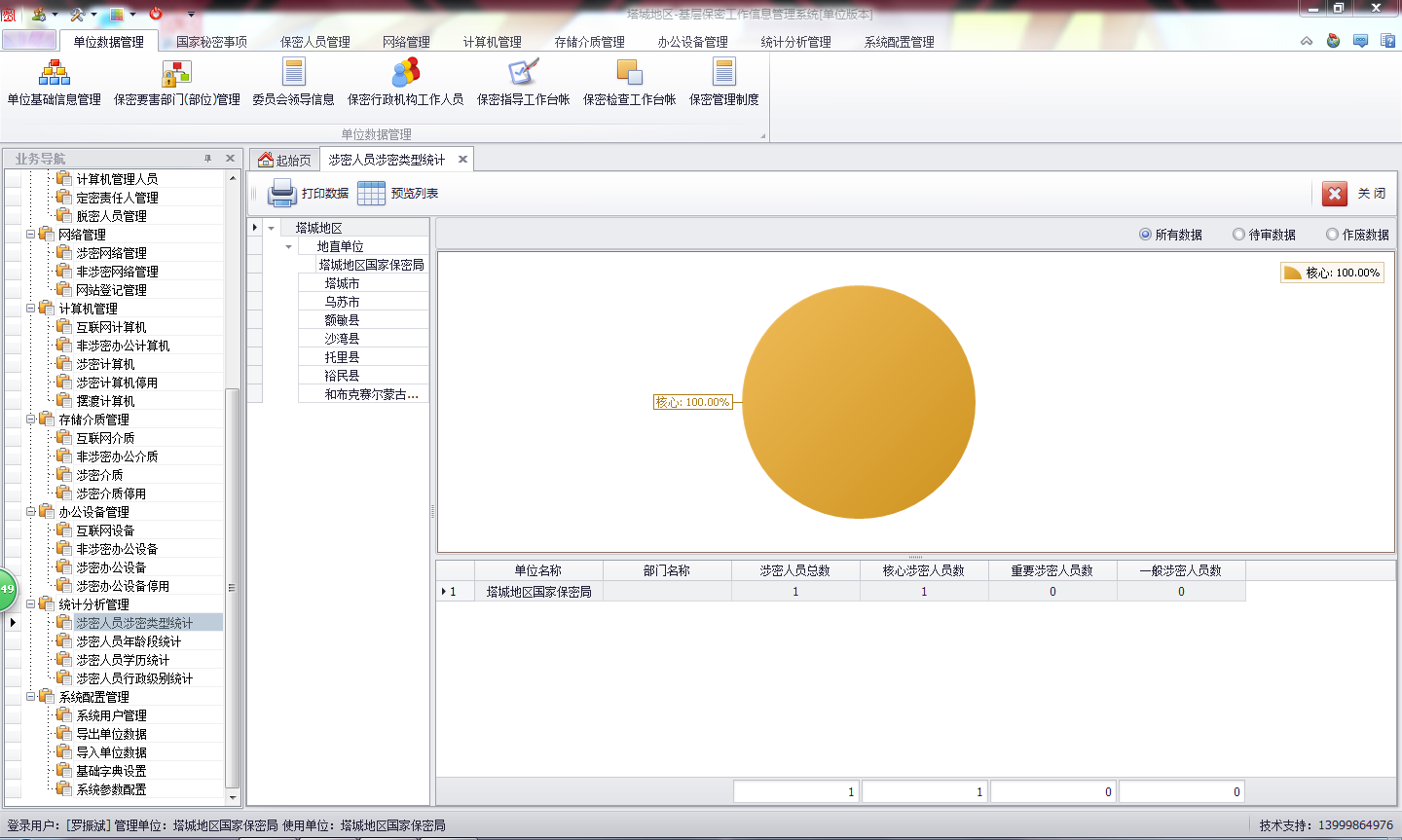This screenshot has width=1402, height=840.
Task: Click the 预览列表 button
Action: click(x=398, y=194)
